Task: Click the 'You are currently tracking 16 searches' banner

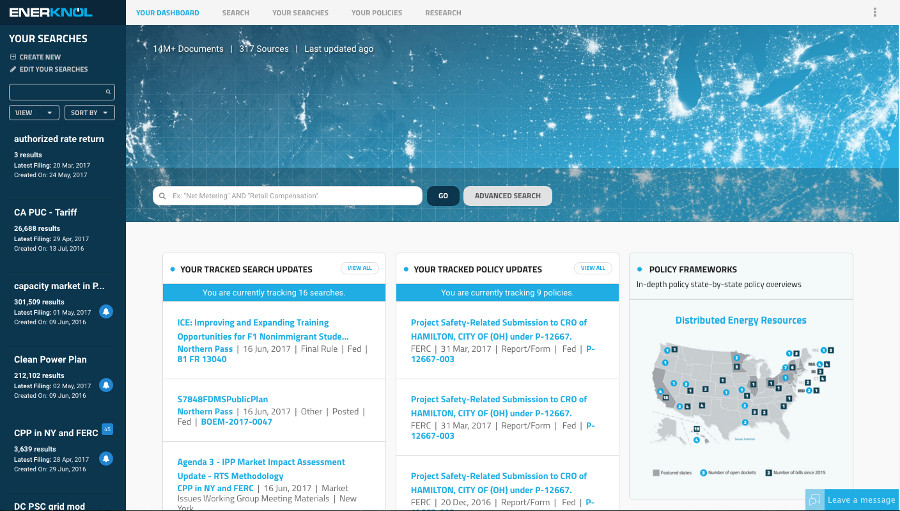Action: tap(274, 293)
